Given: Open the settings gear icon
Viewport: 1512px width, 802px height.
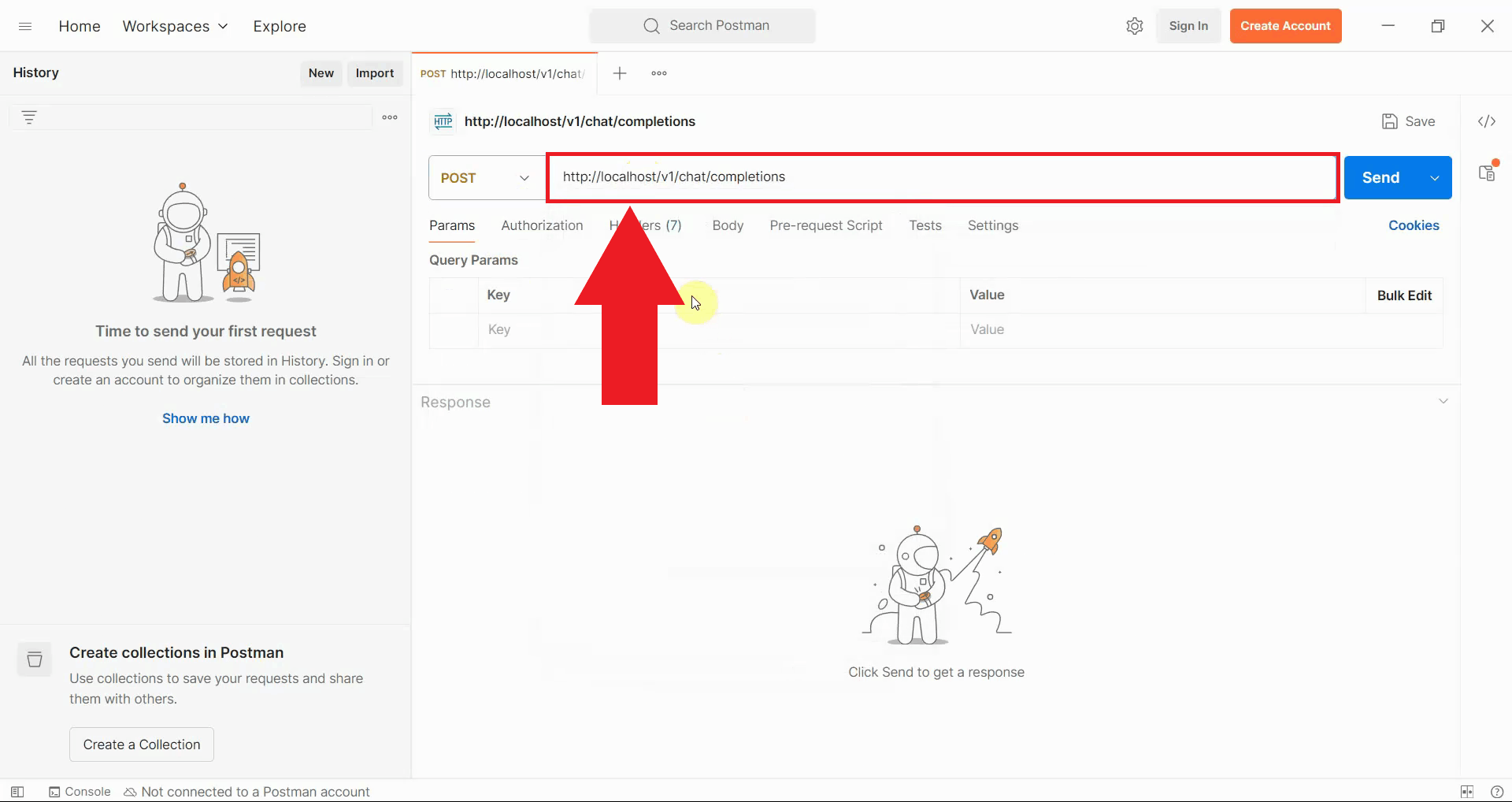Looking at the screenshot, I should coord(1134,26).
